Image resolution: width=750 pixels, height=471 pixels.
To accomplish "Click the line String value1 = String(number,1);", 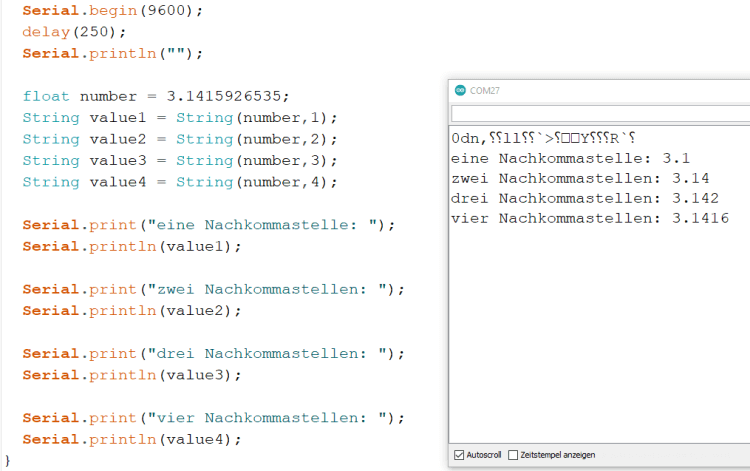I will (180, 118).
